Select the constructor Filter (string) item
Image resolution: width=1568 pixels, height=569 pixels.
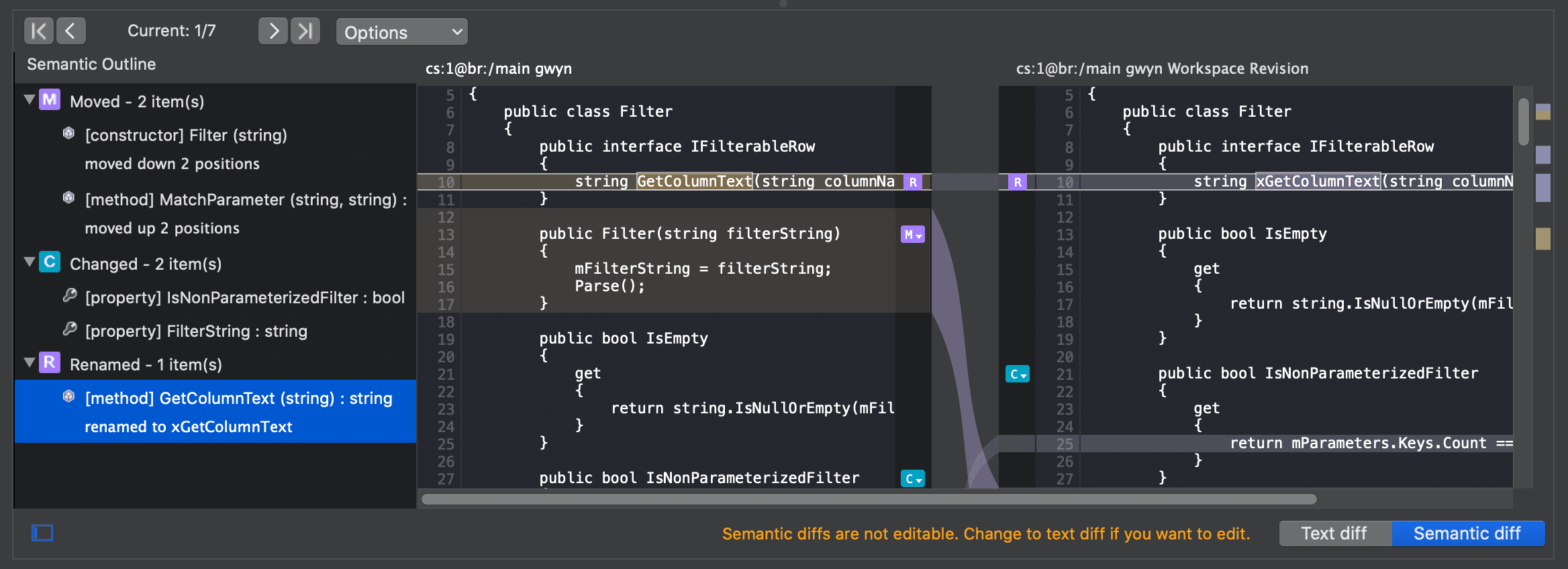tap(215, 150)
